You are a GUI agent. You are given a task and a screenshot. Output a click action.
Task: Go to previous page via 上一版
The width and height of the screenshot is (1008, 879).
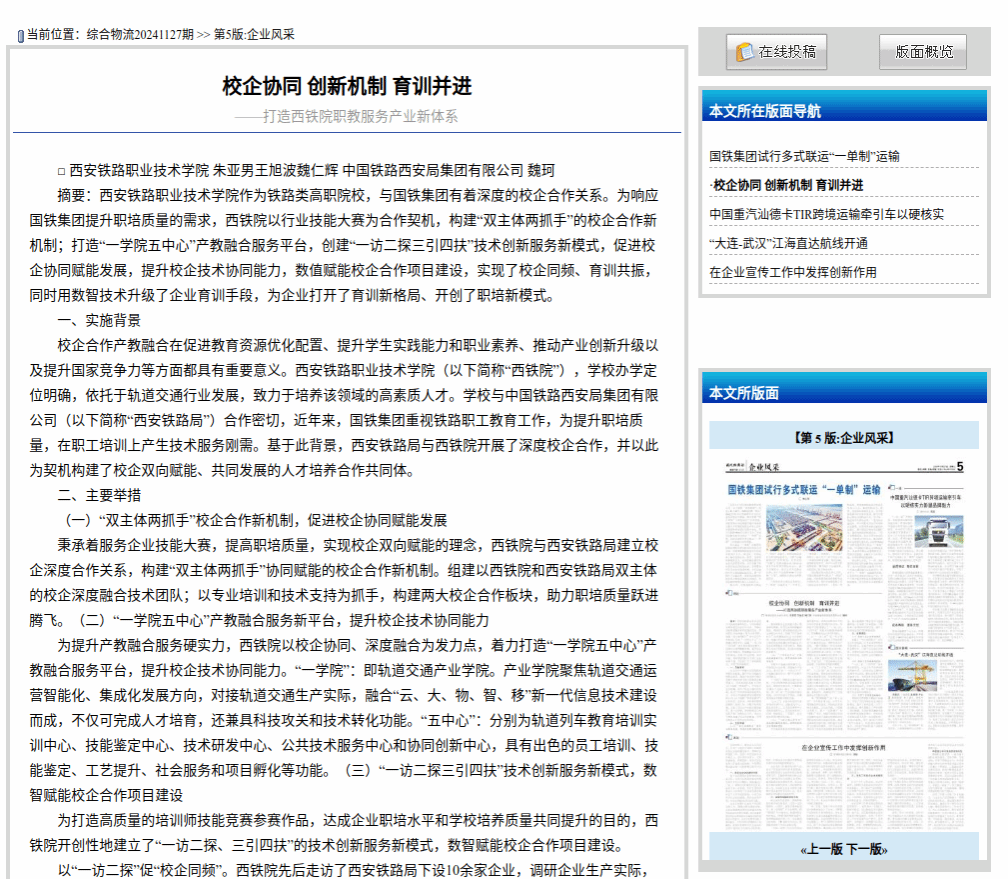(822, 849)
